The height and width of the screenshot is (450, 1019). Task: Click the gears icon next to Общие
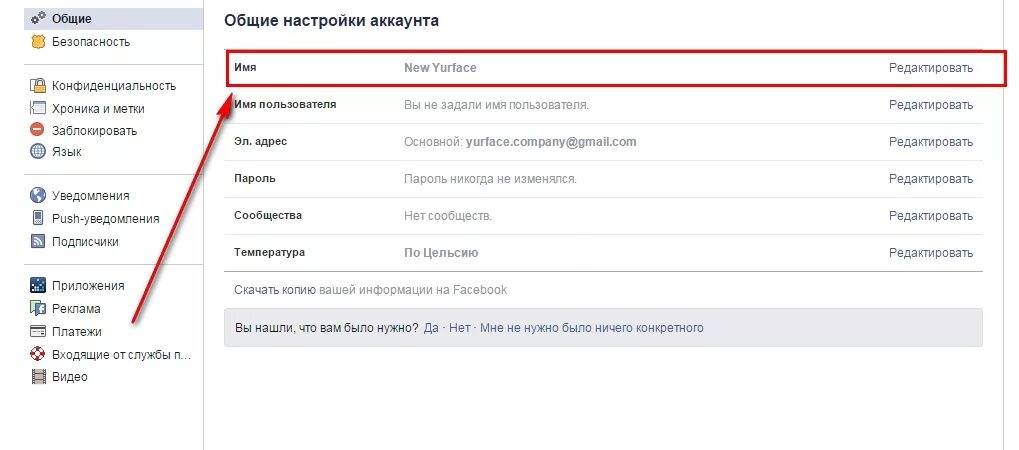click(38, 18)
